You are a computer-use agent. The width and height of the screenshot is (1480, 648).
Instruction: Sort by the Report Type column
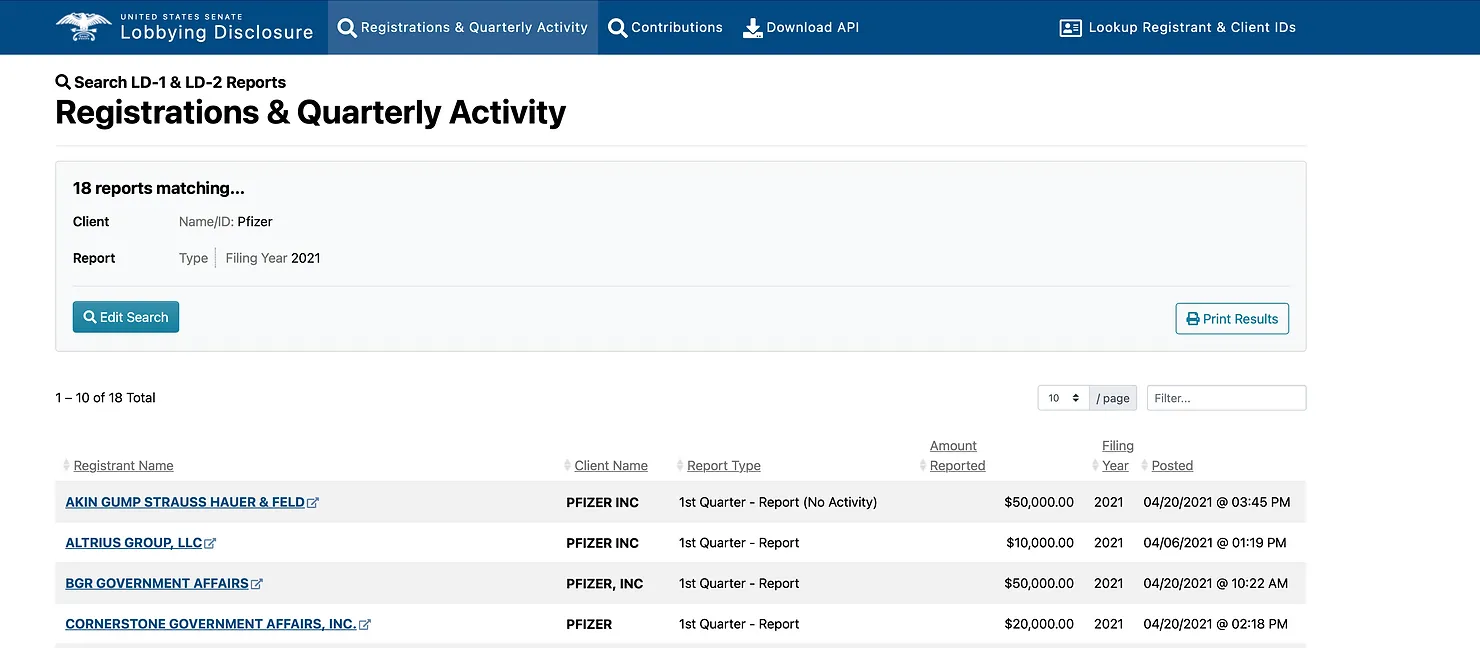724,466
